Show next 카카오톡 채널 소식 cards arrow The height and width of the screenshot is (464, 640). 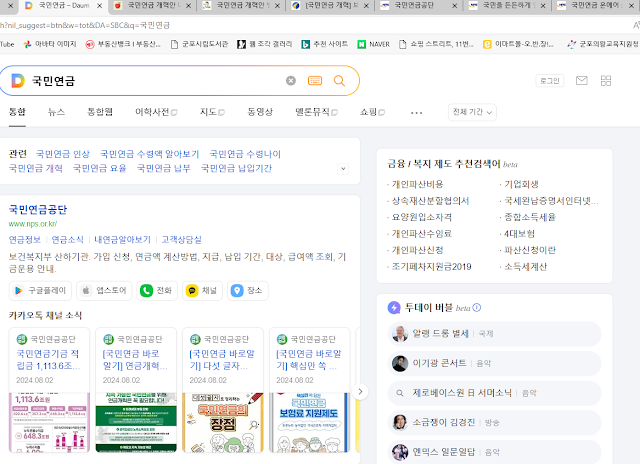360,392
